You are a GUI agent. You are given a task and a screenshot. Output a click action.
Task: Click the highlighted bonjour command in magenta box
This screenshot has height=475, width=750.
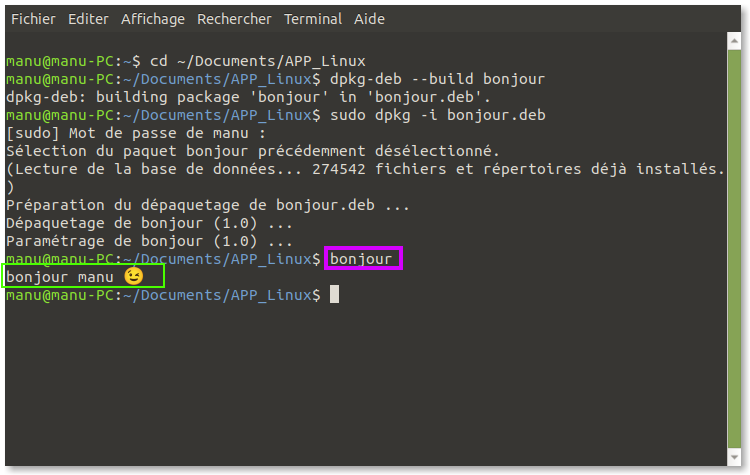[x=361, y=259]
